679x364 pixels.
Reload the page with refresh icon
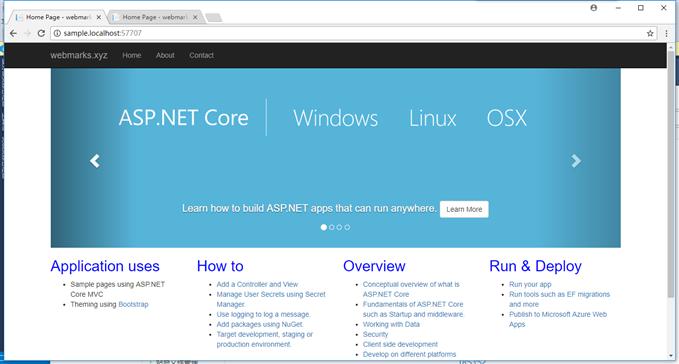click(41, 33)
